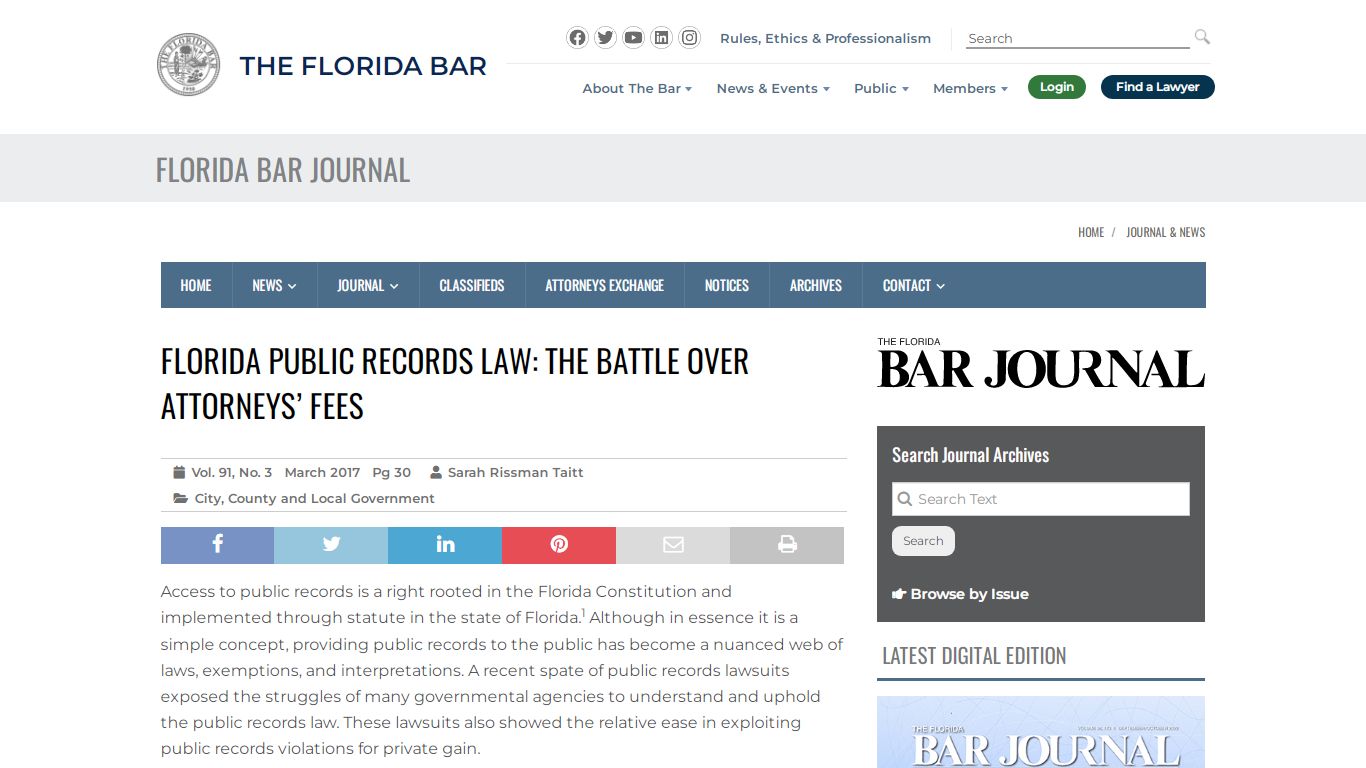Click the Vol. 91, No. 3 issue text
Image resolution: width=1366 pixels, height=768 pixels.
pyautogui.click(x=232, y=472)
